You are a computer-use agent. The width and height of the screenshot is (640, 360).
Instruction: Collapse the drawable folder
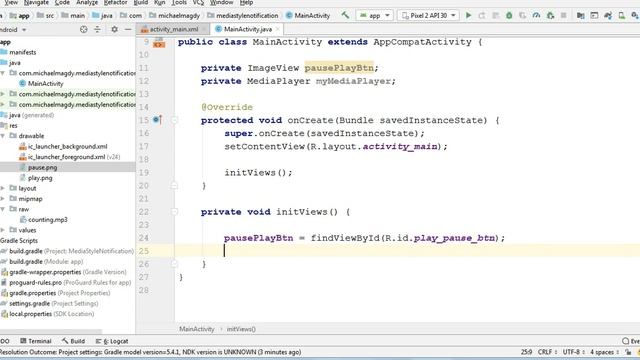(x=3, y=136)
